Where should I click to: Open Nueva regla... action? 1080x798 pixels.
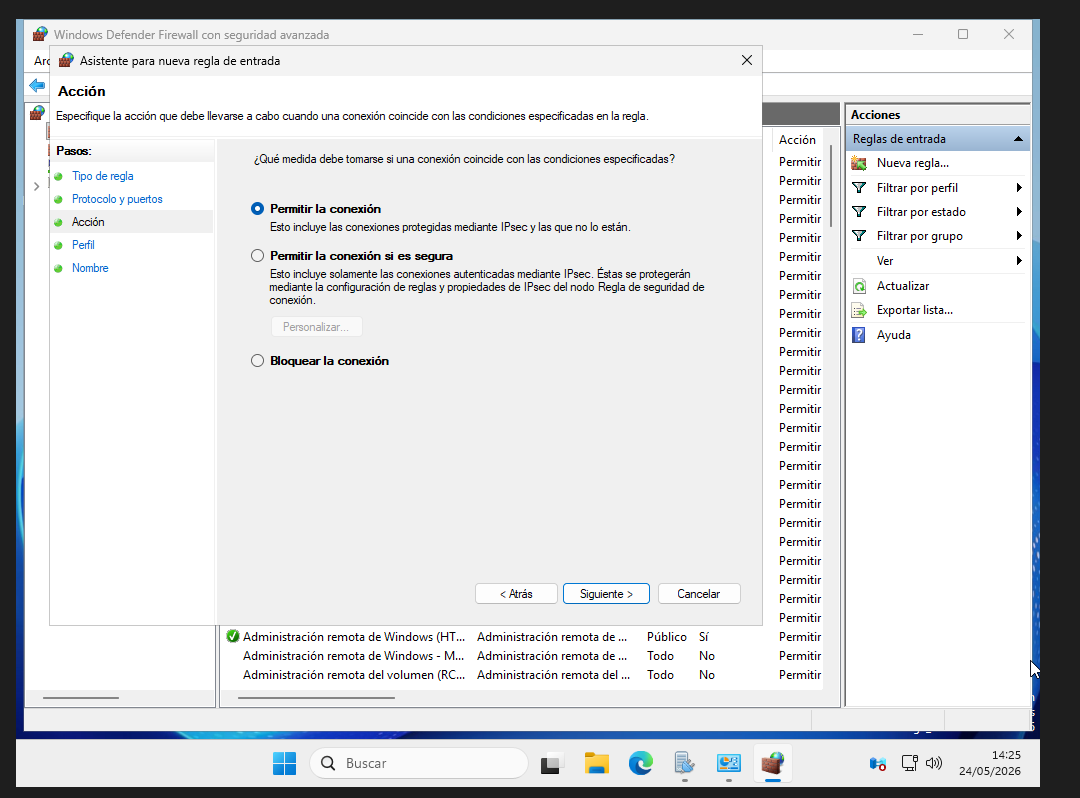[x=913, y=163]
